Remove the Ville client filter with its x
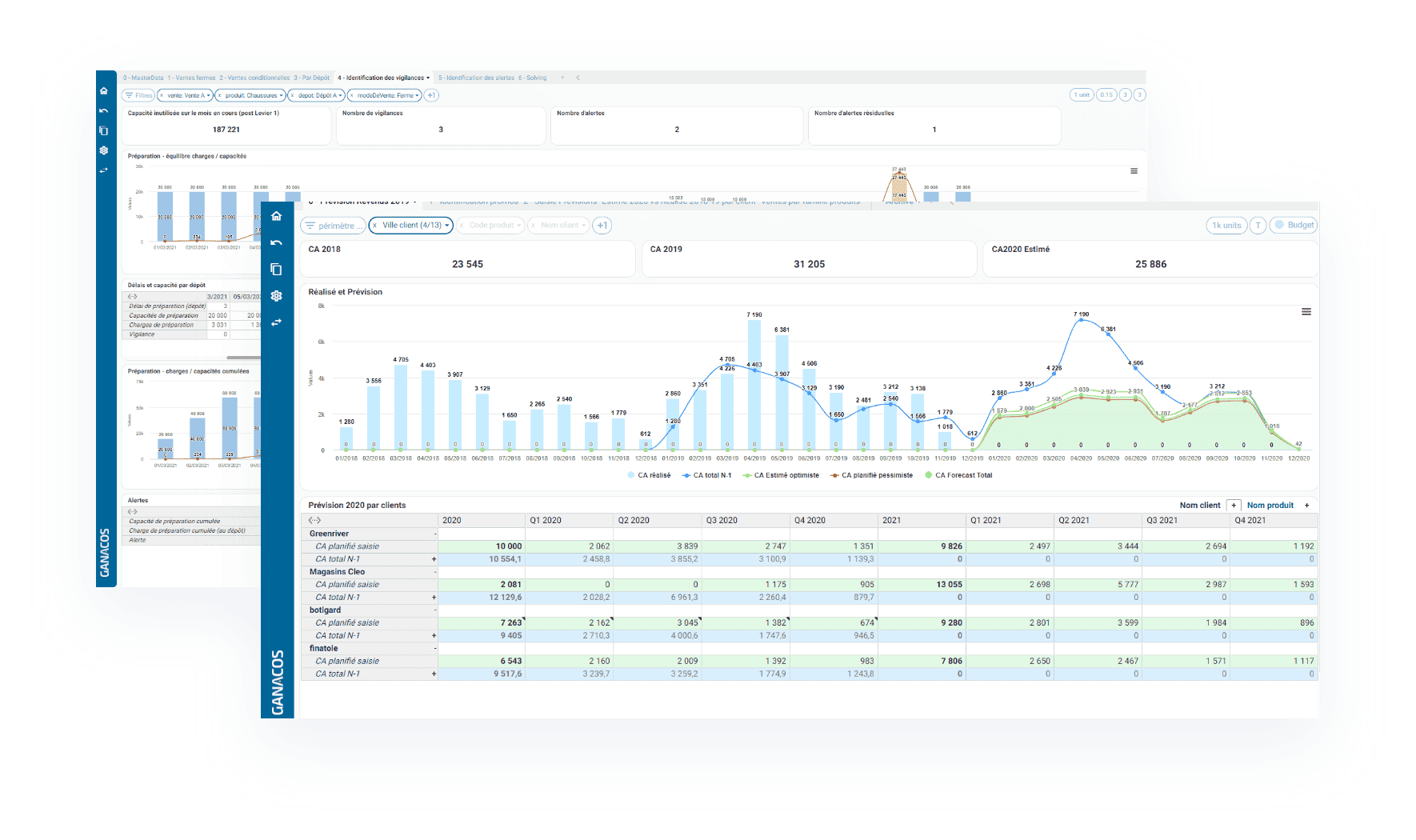Image resolution: width=1416 pixels, height=840 pixels. pyautogui.click(x=374, y=226)
